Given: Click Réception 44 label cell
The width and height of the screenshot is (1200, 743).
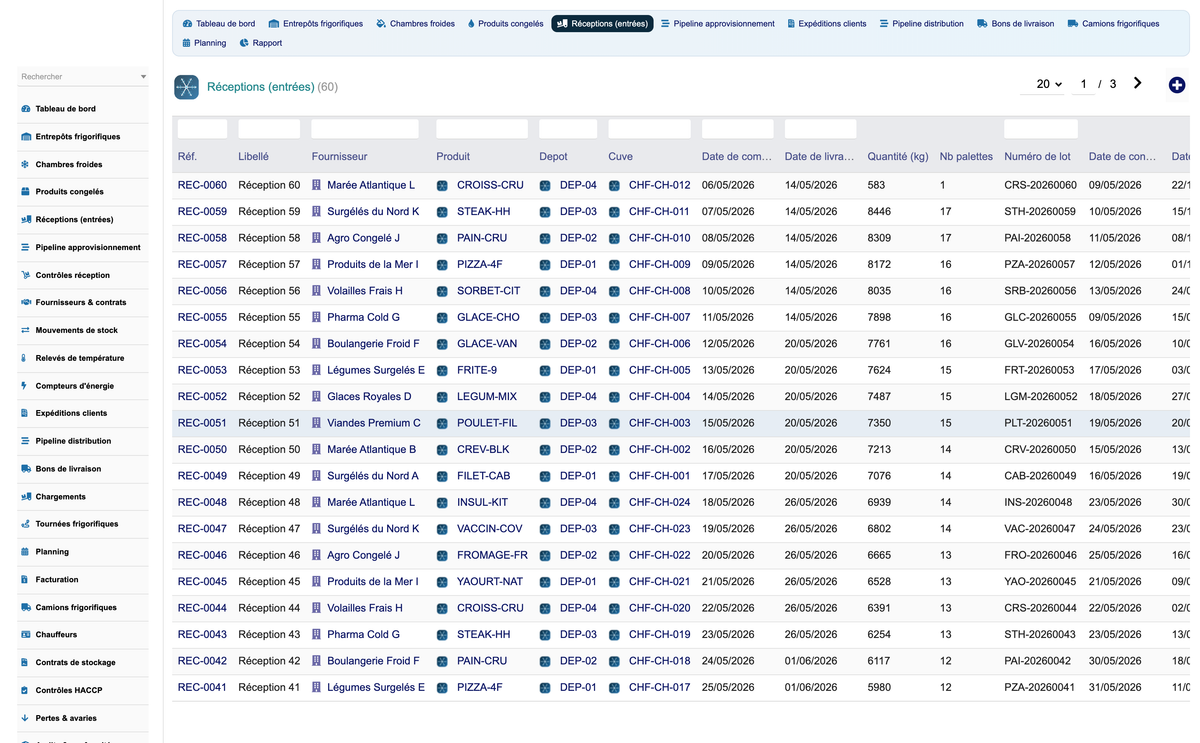Looking at the screenshot, I should click(x=269, y=608).
